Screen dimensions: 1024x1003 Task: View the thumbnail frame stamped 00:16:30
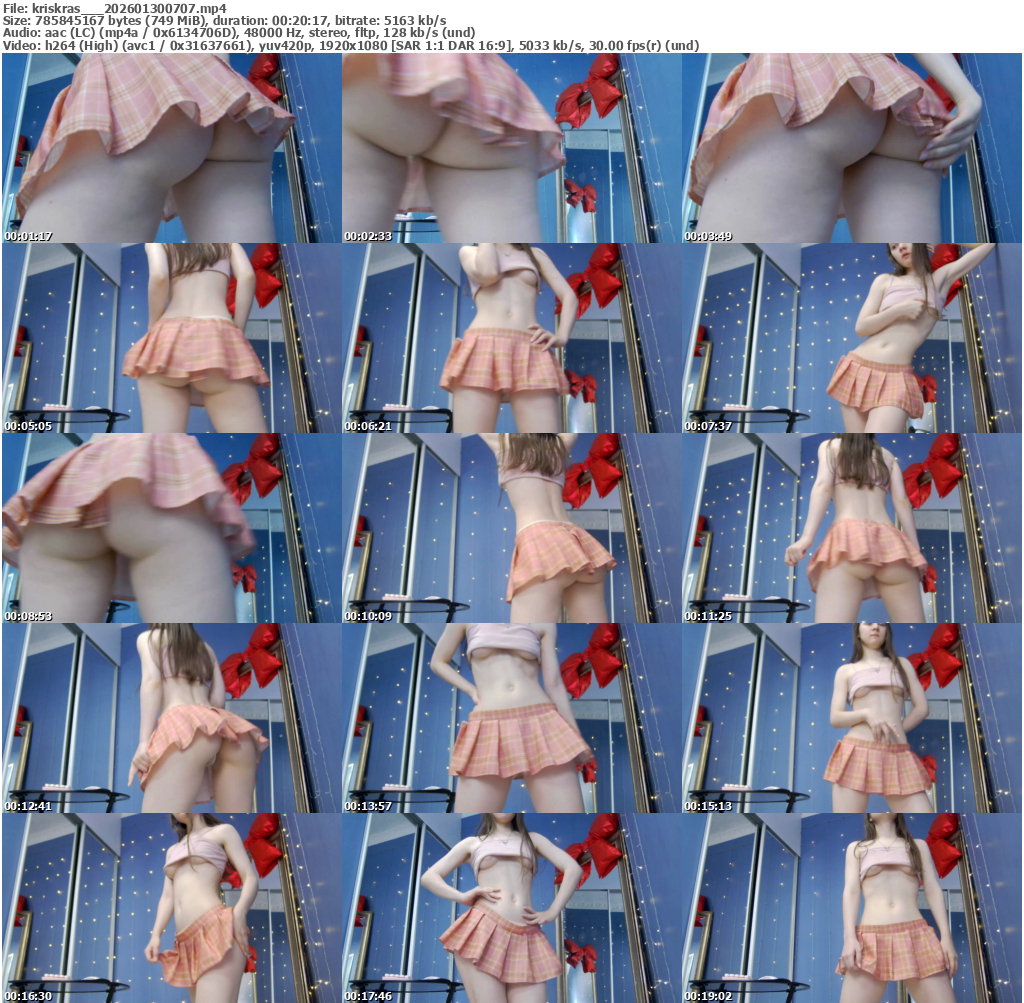tap(172, 908)
